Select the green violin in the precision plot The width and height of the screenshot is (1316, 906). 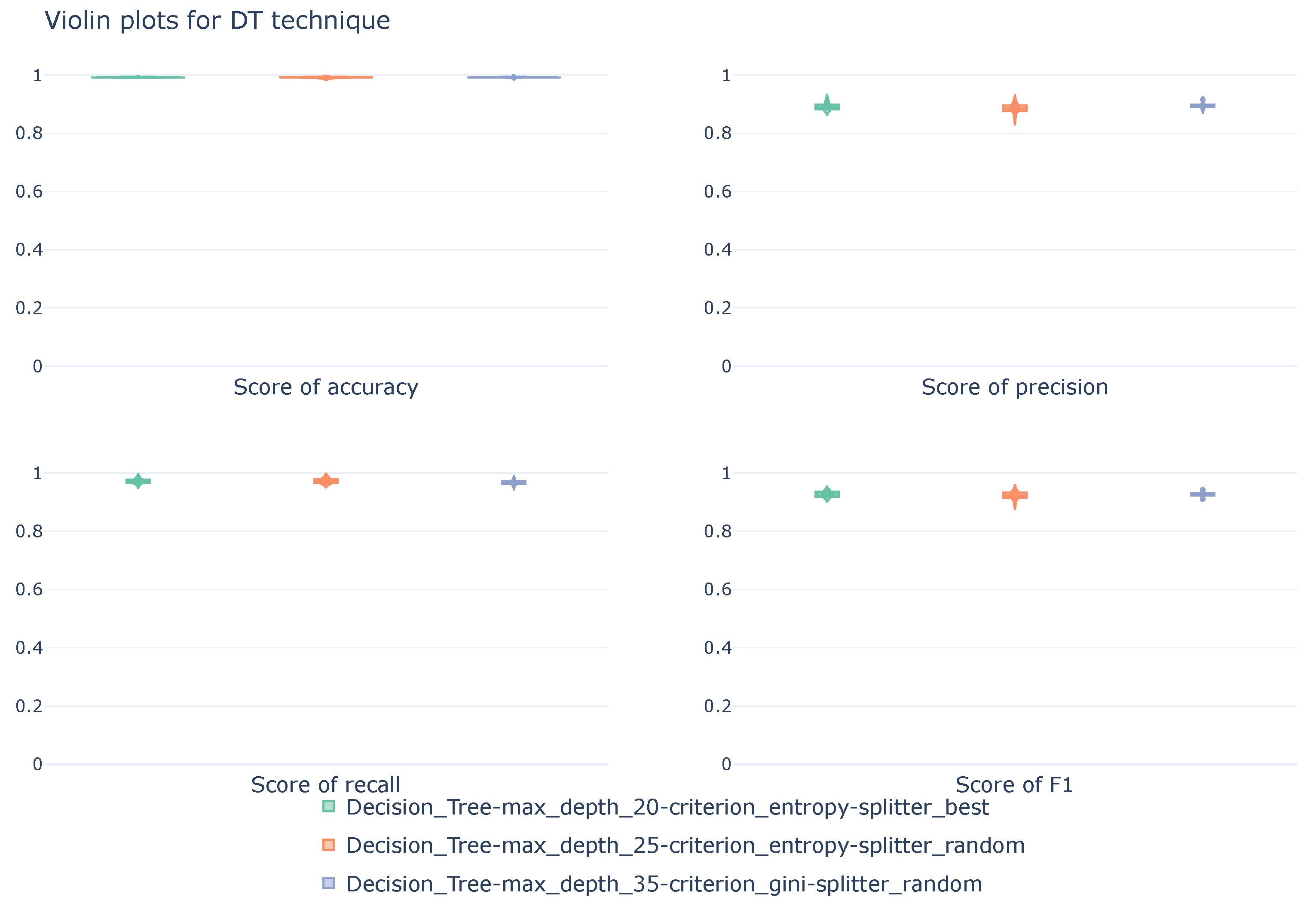827,107
